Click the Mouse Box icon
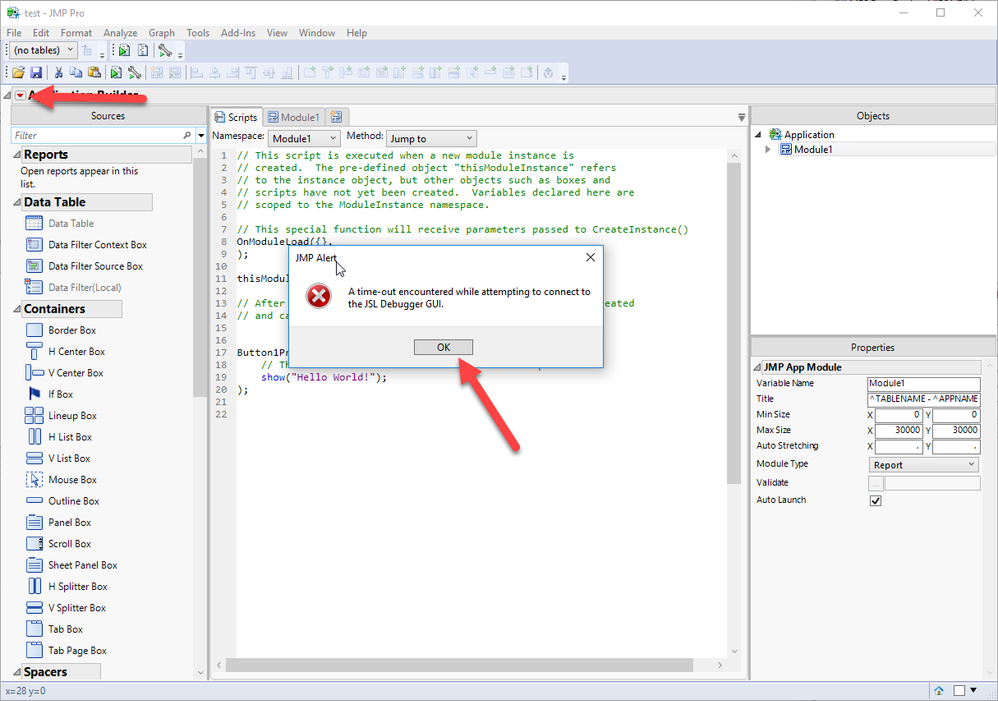 (34, 479)
